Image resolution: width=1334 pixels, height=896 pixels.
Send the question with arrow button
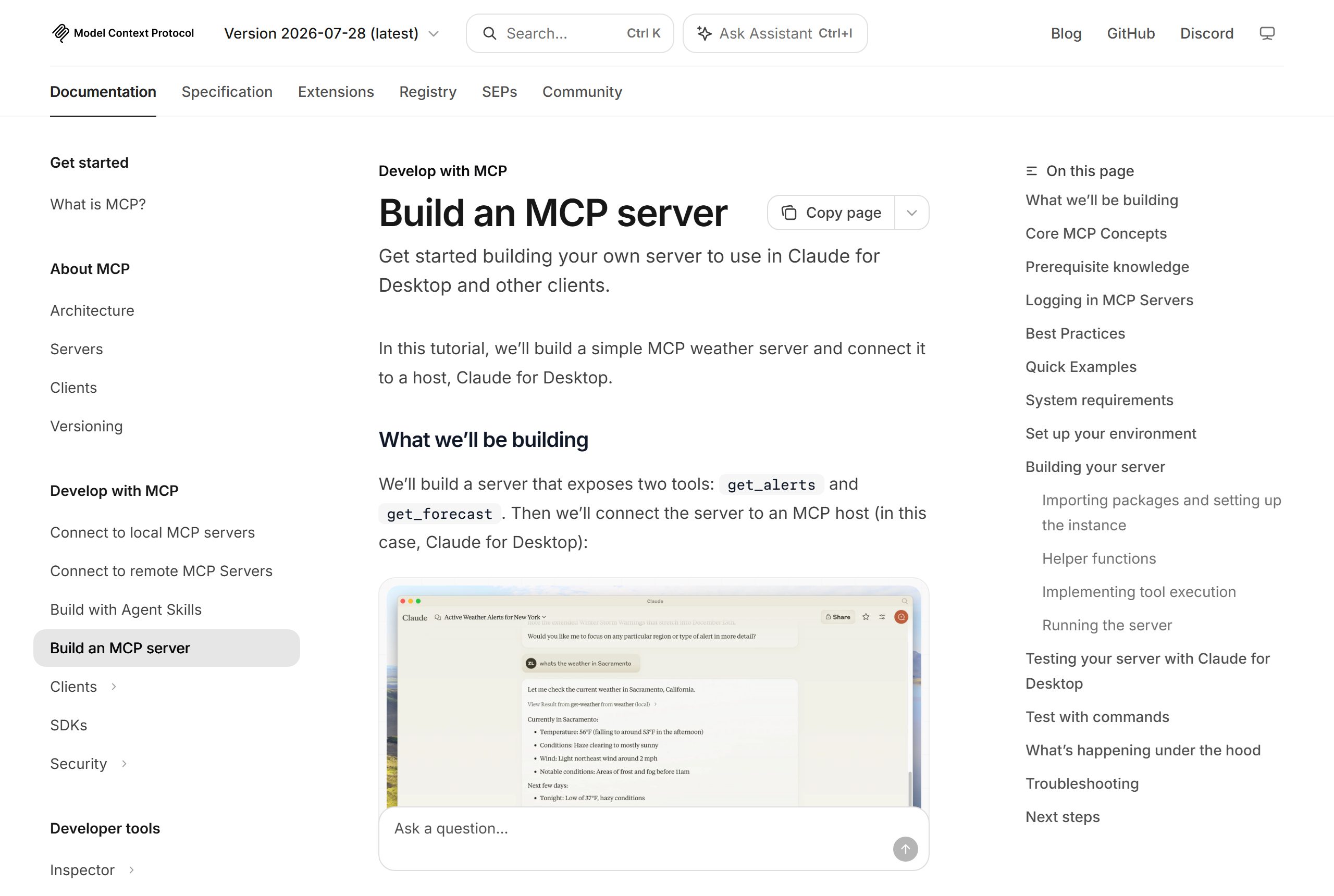pyautogui.click(x=905, y=849)
